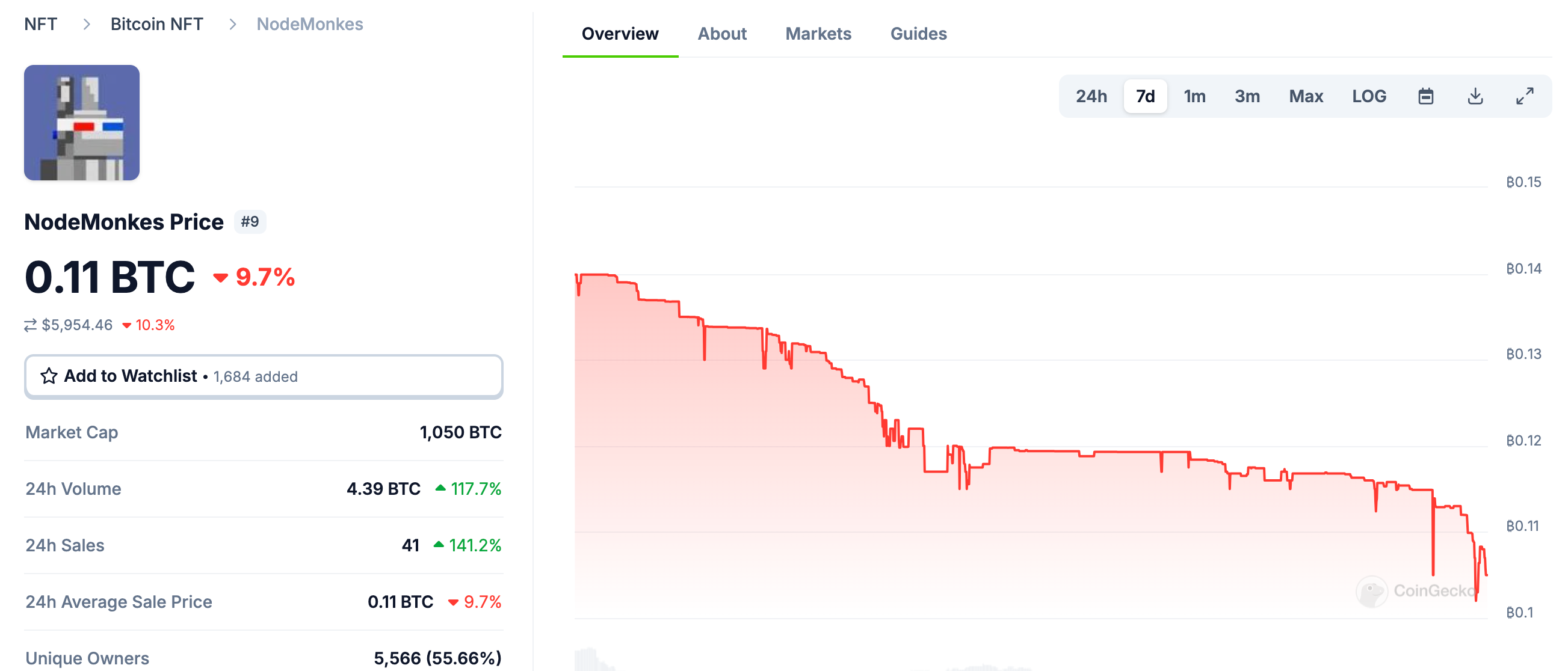Go to the NFT breadcrumb link

(41, 23)
